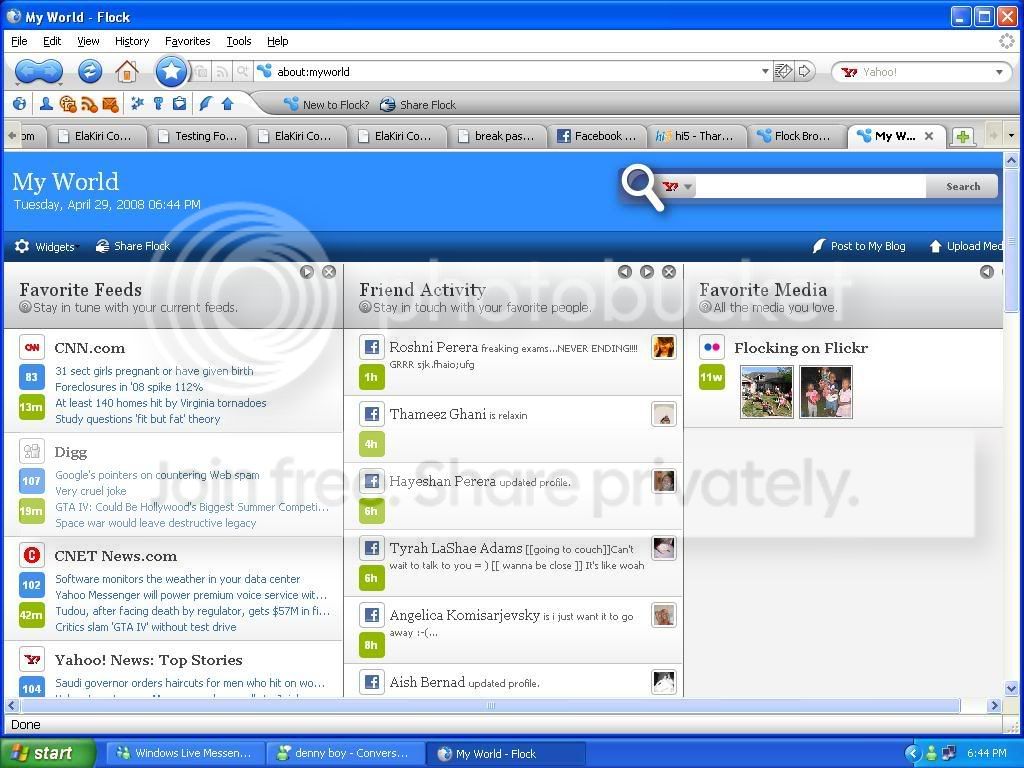The width and height of the screenshot is (1024, 768).
Task: Reload the page with the Refresh button
Action: tap(90, 71)
